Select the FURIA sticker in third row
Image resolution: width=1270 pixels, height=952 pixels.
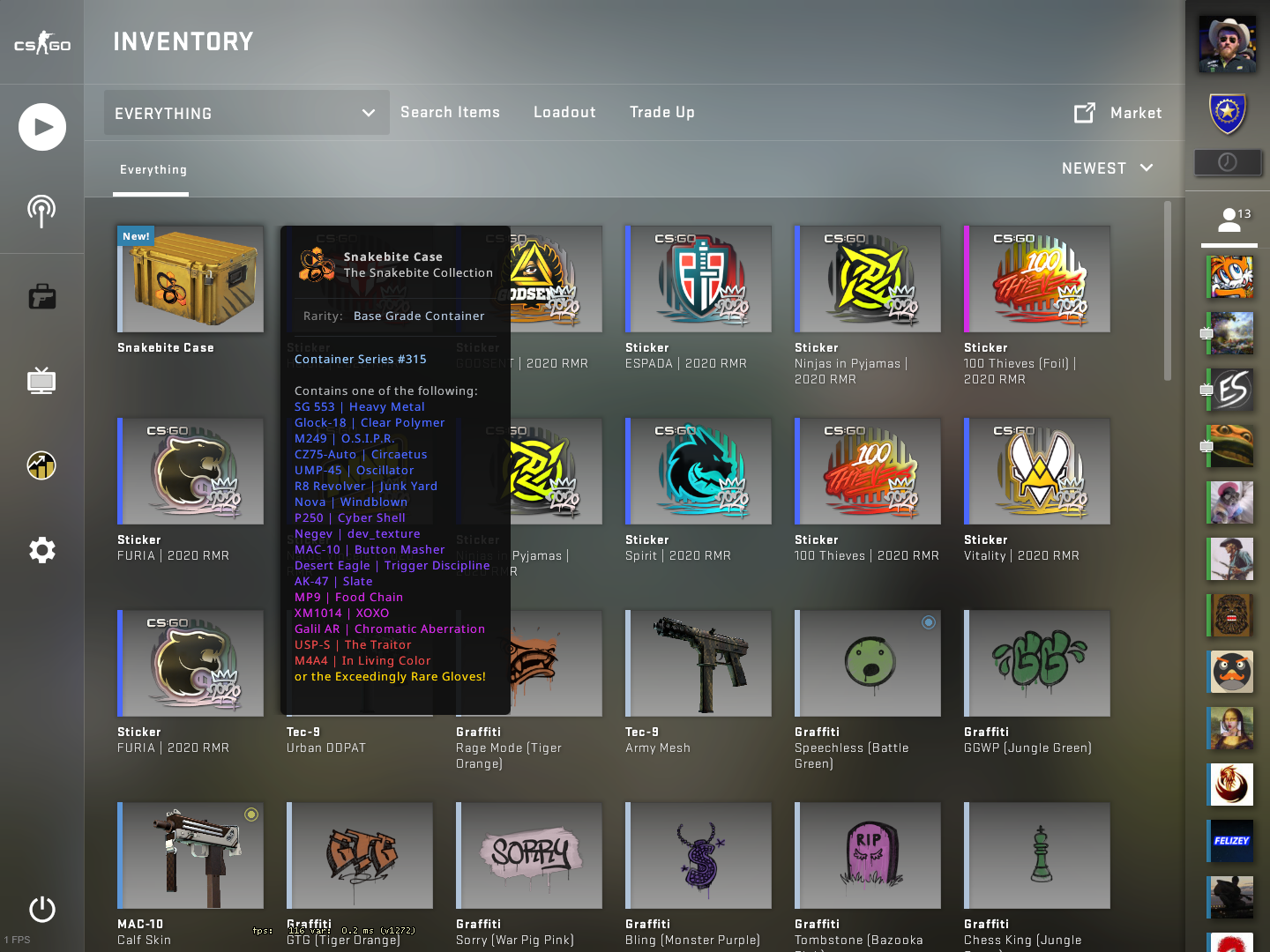tap(190, 664)
